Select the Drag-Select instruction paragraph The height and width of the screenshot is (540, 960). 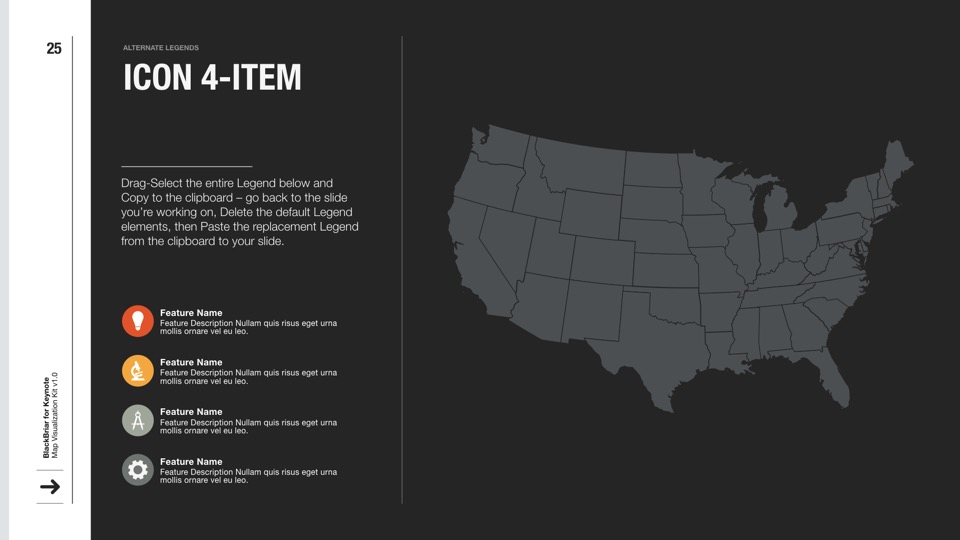239,212
